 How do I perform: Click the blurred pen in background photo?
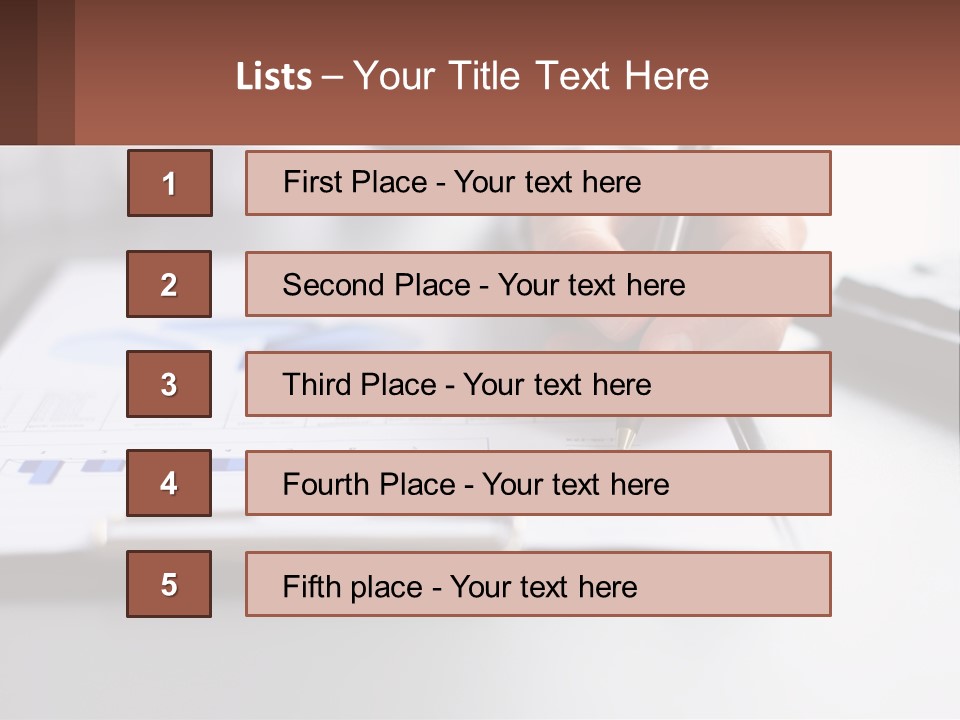click(744, 440)
